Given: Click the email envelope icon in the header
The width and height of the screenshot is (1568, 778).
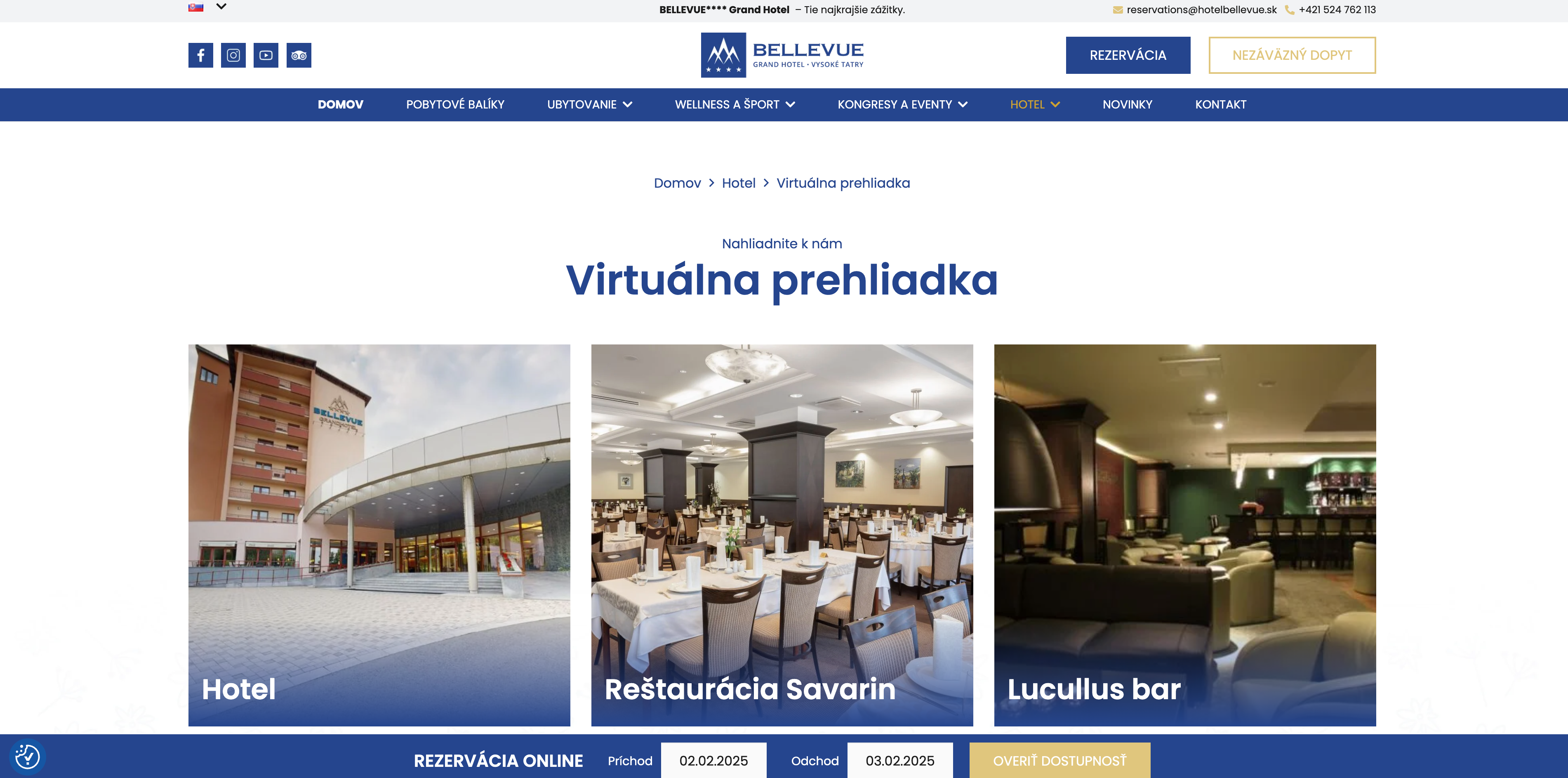Looking at the screenshot, I should click(x=1118, y=10).
